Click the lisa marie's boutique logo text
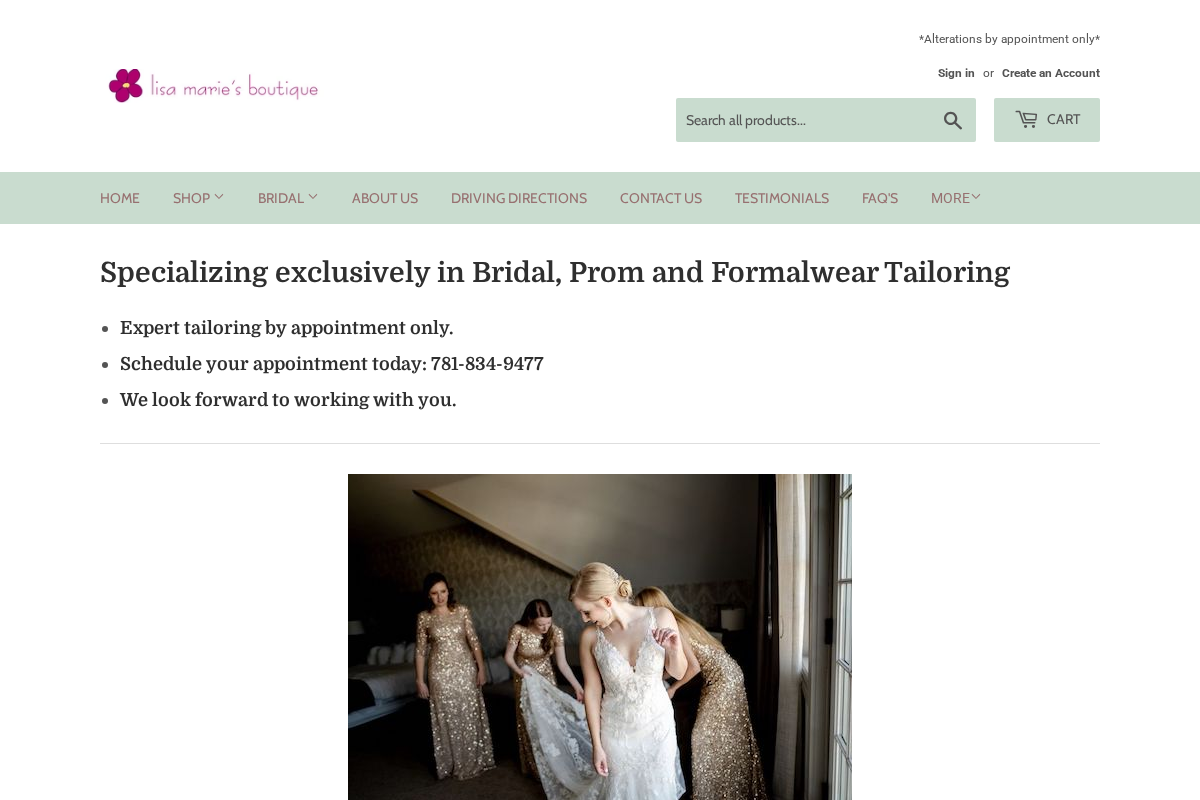The height and width of the screenshot is (800, 1200). click(x=234, y=88)
